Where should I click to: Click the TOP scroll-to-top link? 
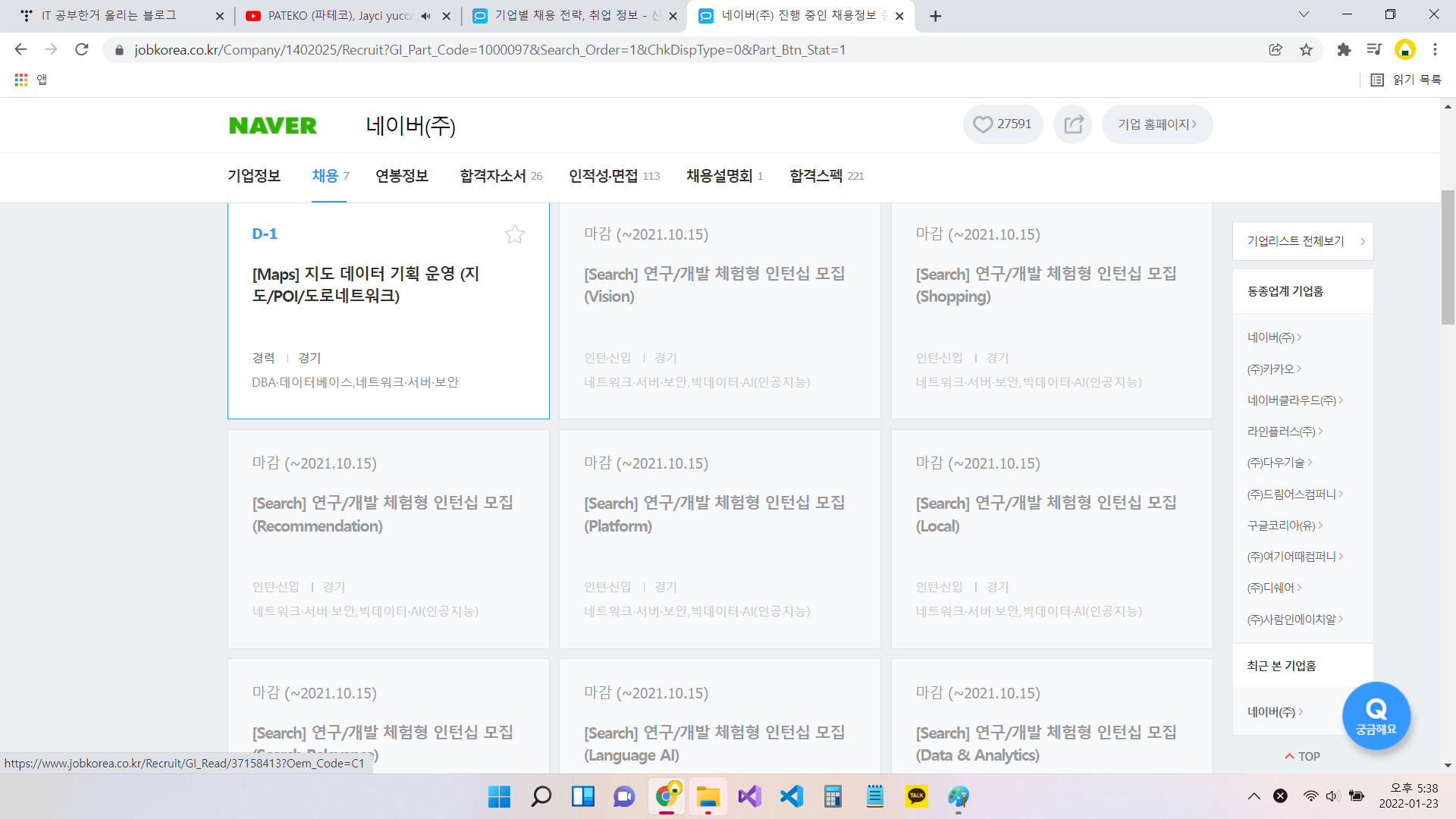click(x=1302, y=756)
